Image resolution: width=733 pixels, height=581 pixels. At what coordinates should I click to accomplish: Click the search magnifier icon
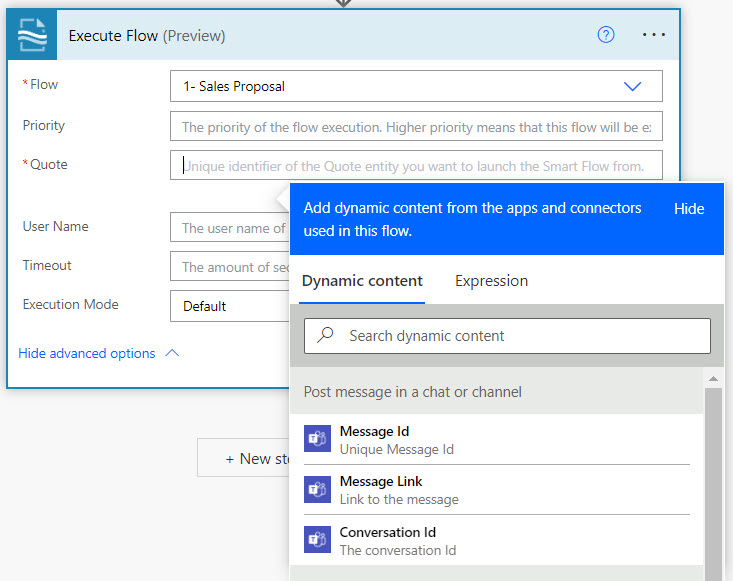pyautogui.click(x=325, y=335)
